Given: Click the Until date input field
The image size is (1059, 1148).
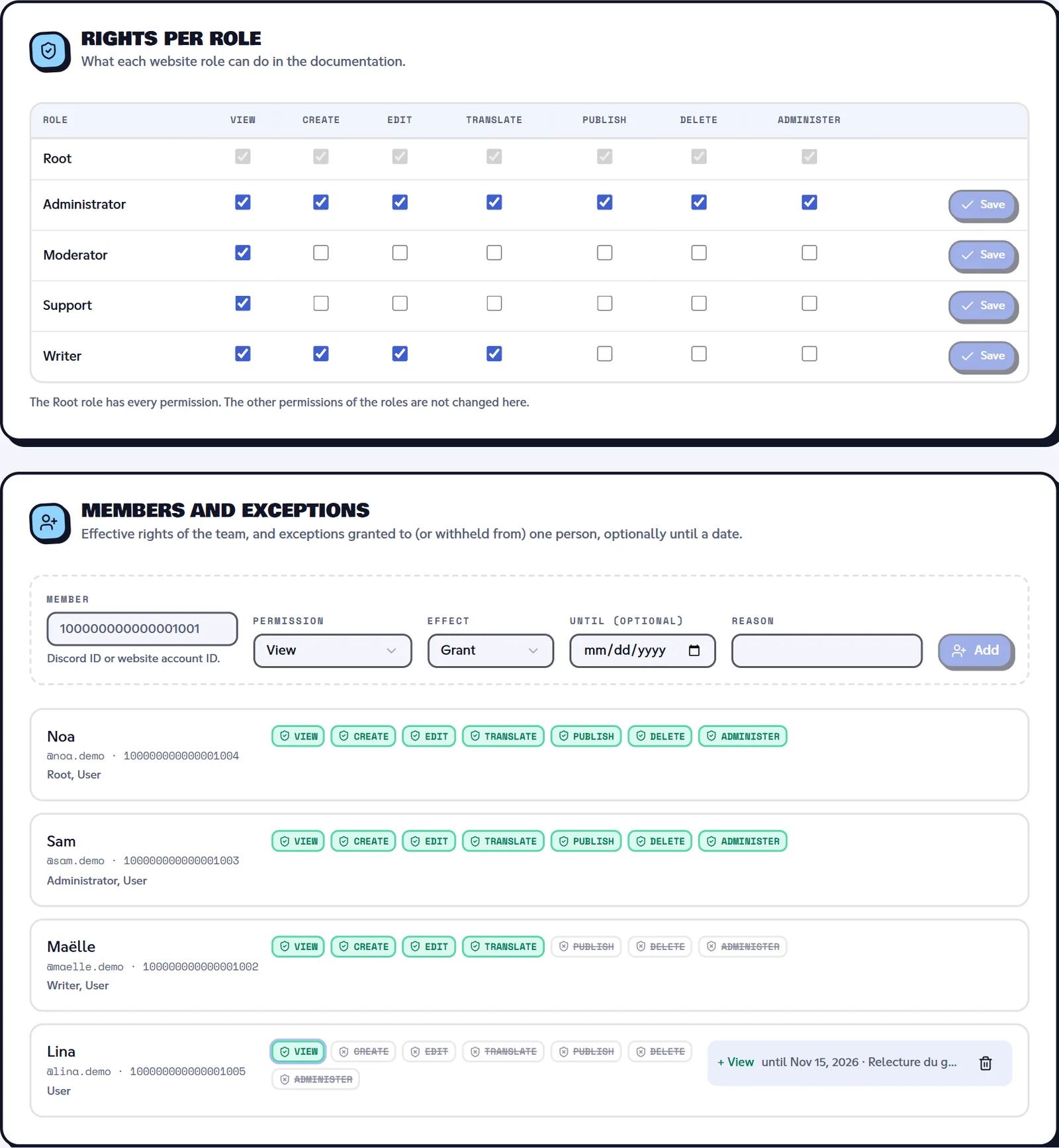Looking at the screenshot, I should 642,651.
